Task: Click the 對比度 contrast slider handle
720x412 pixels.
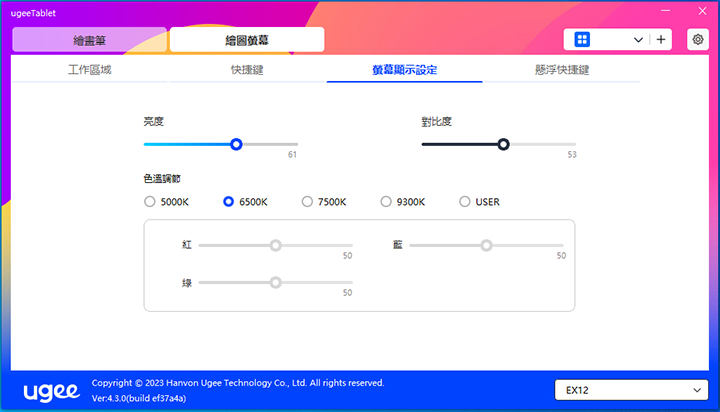Action: click(x=503, y=144)
